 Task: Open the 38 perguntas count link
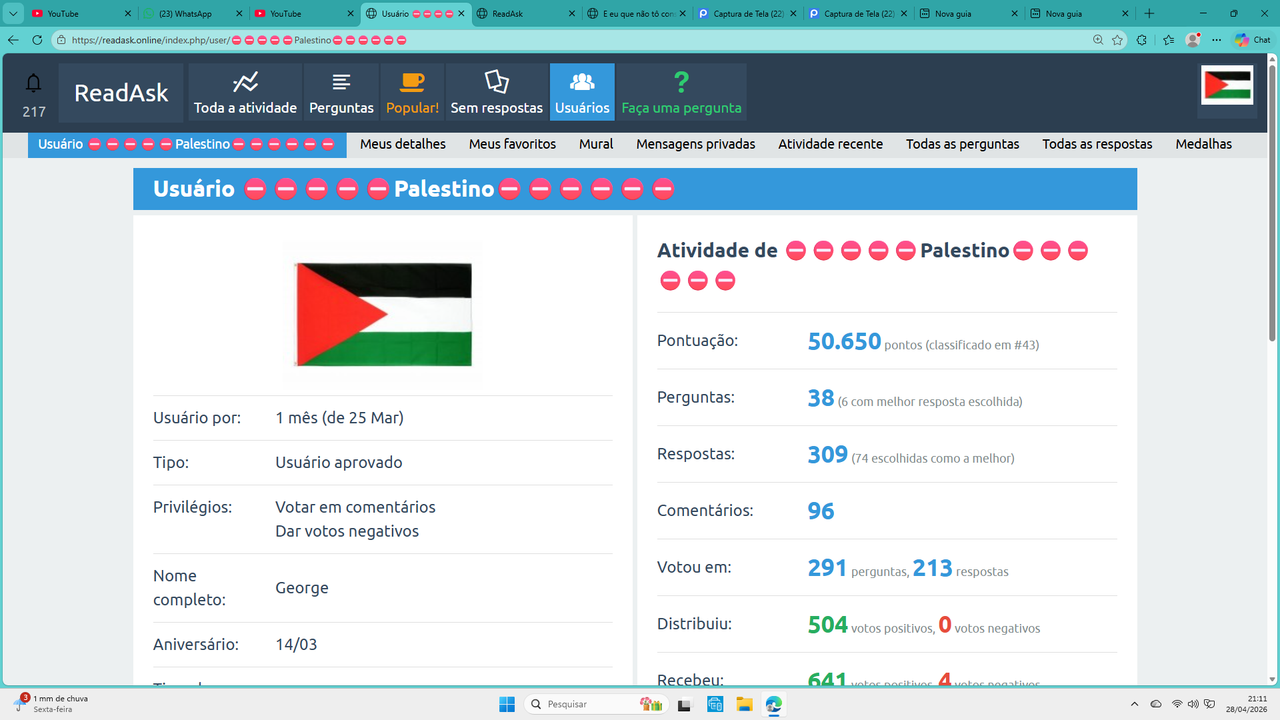click(821, 398)
